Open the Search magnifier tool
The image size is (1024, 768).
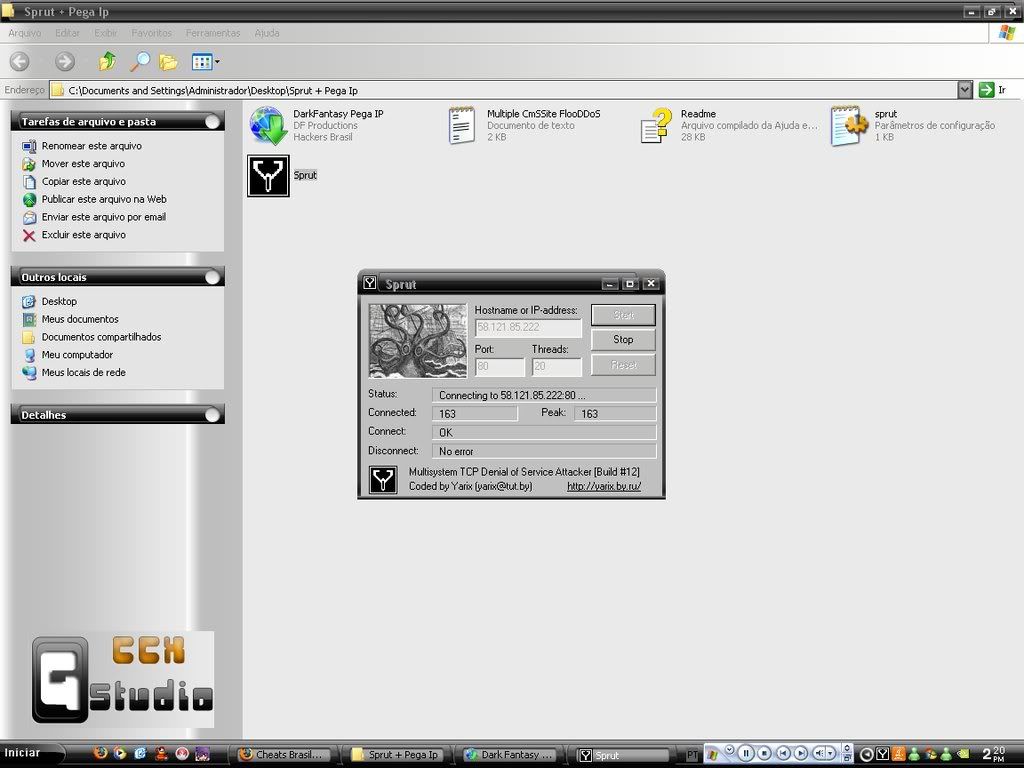[140, 61]
